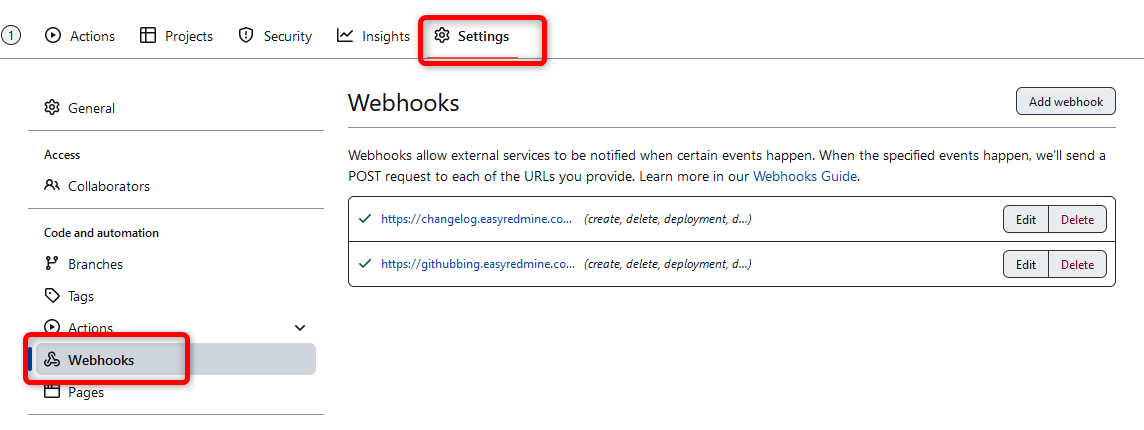The image size is (1144, 430).
Task: Click the Webhooks icon in sidebar
Action: tap(51, 359)
